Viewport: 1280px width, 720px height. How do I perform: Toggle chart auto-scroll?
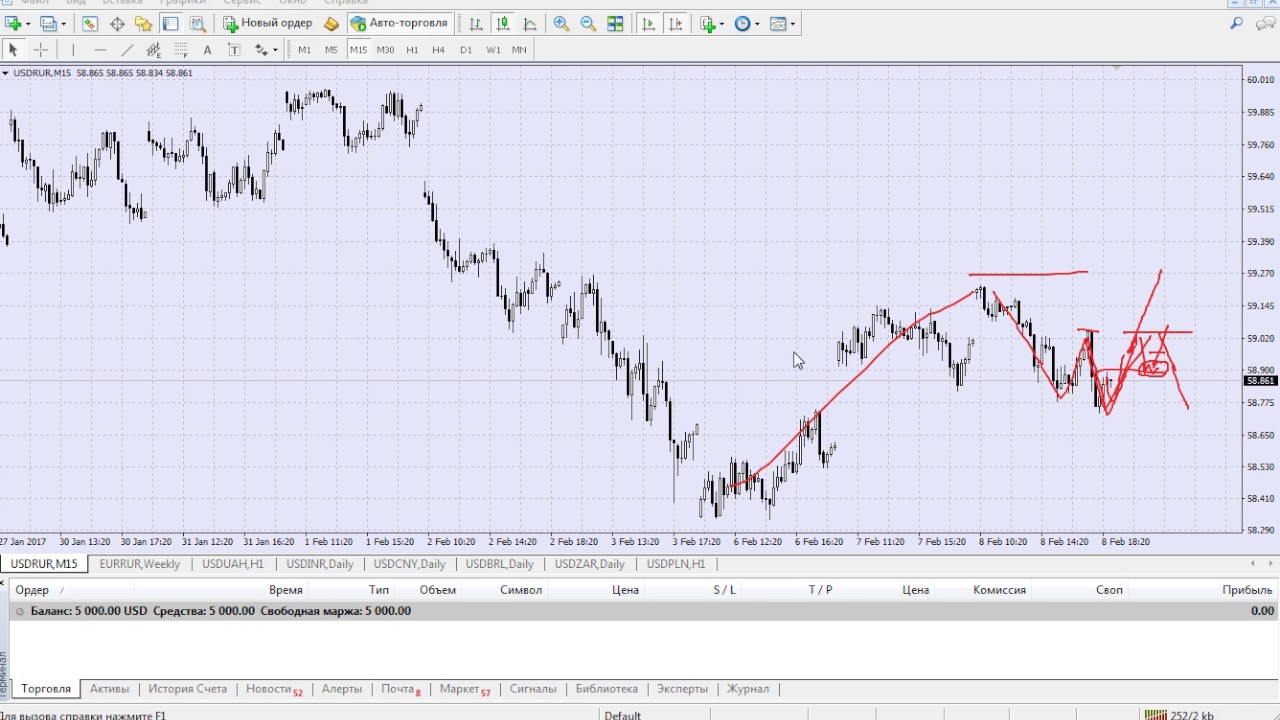click(x=649, y=23)
